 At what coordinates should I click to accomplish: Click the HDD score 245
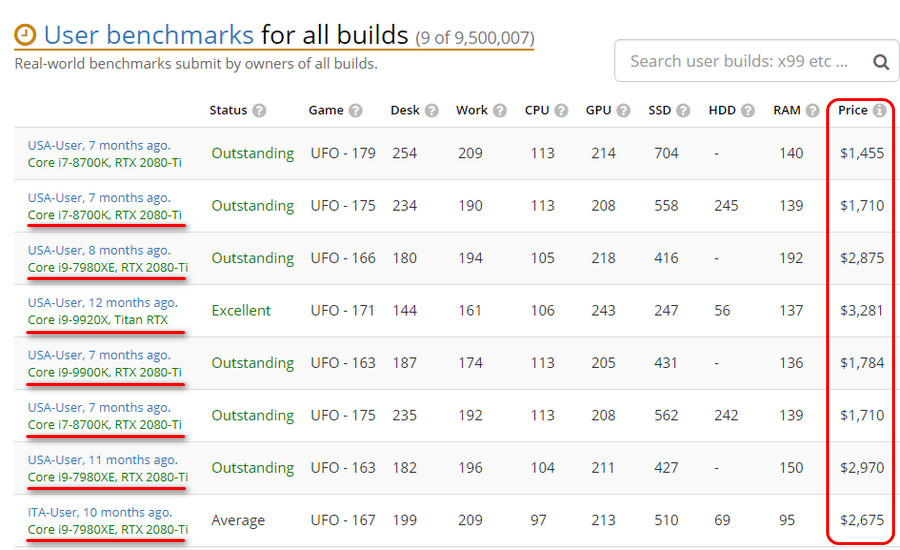(x=726, y=206)
